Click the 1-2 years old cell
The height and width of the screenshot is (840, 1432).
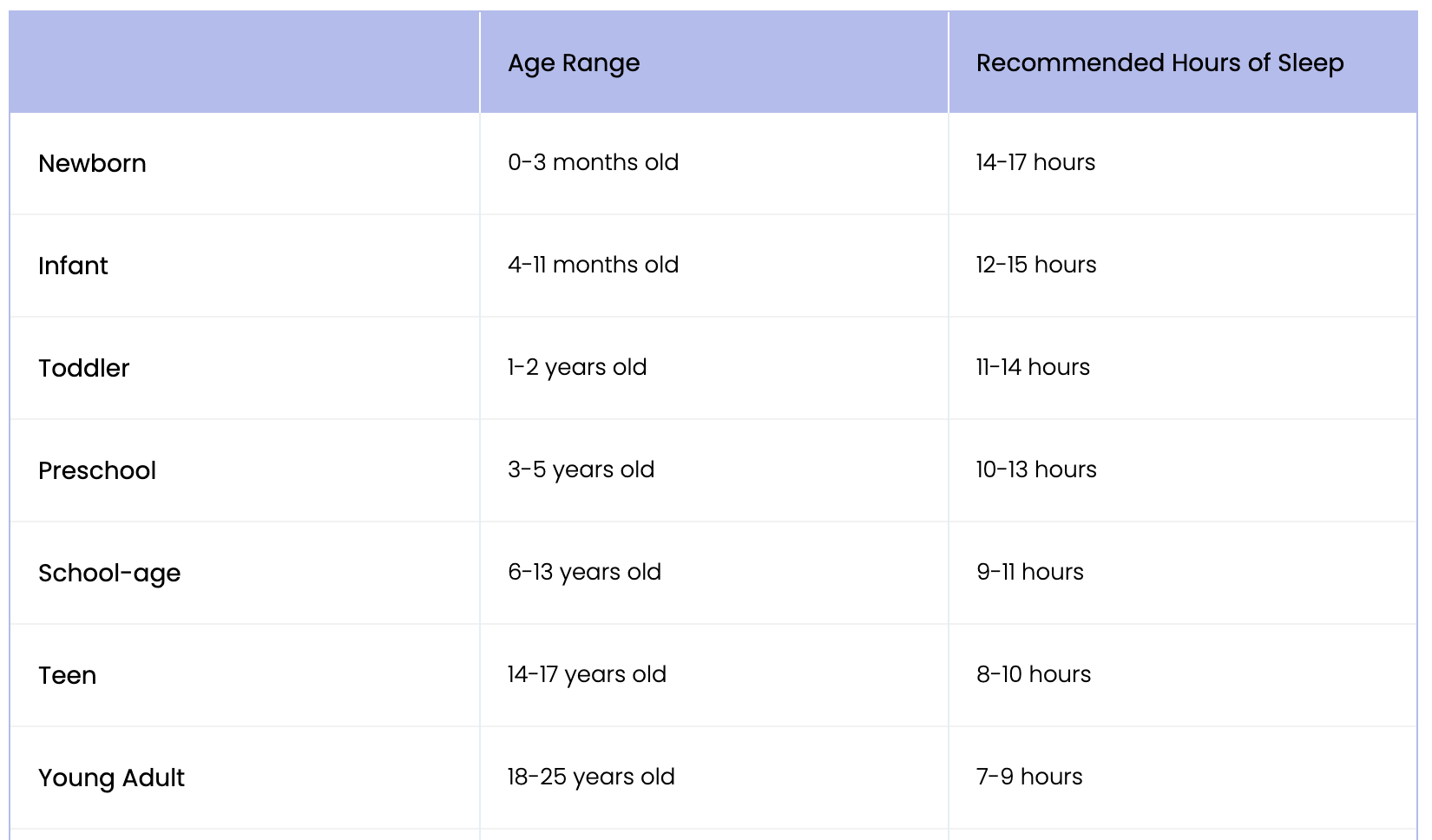[x=577, y=368]
